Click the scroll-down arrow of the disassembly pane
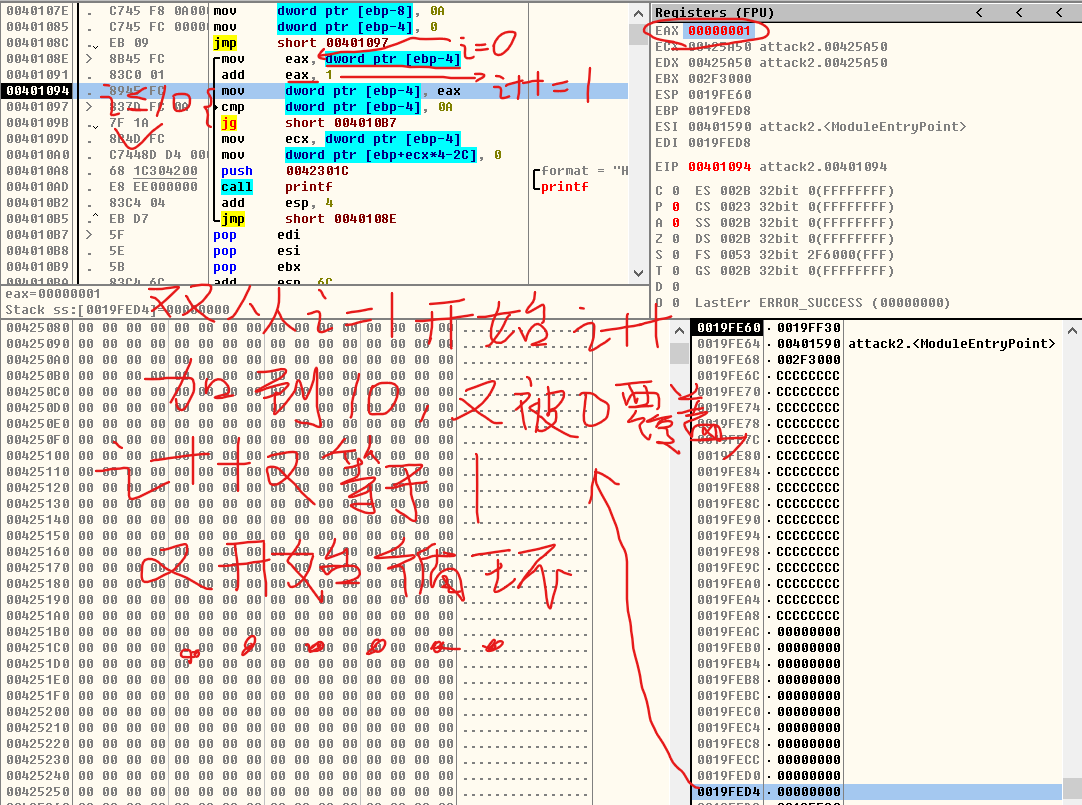Viewport: 1082px width, 805px height. [x=639, y=273]
